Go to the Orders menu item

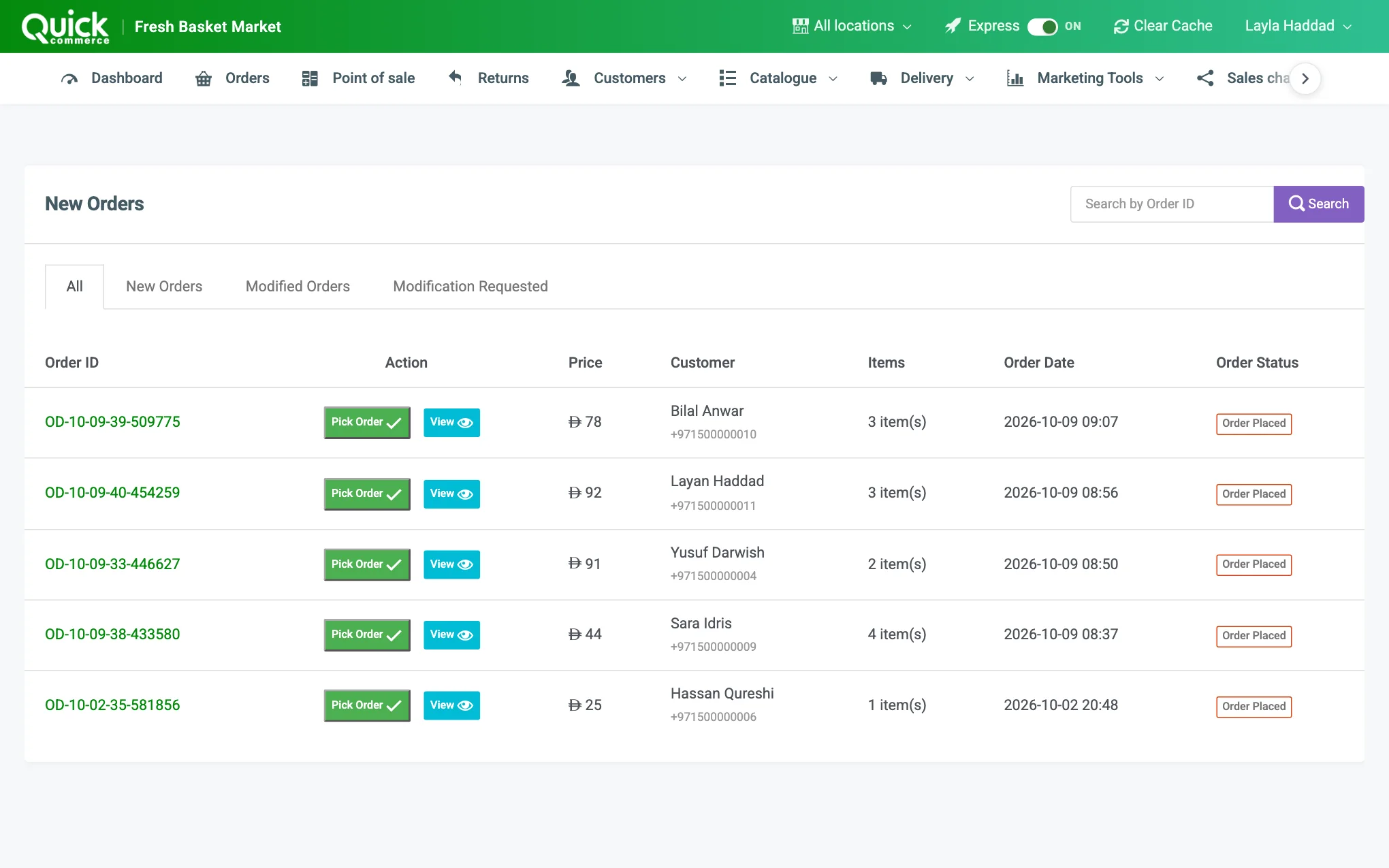click(232, 78)
